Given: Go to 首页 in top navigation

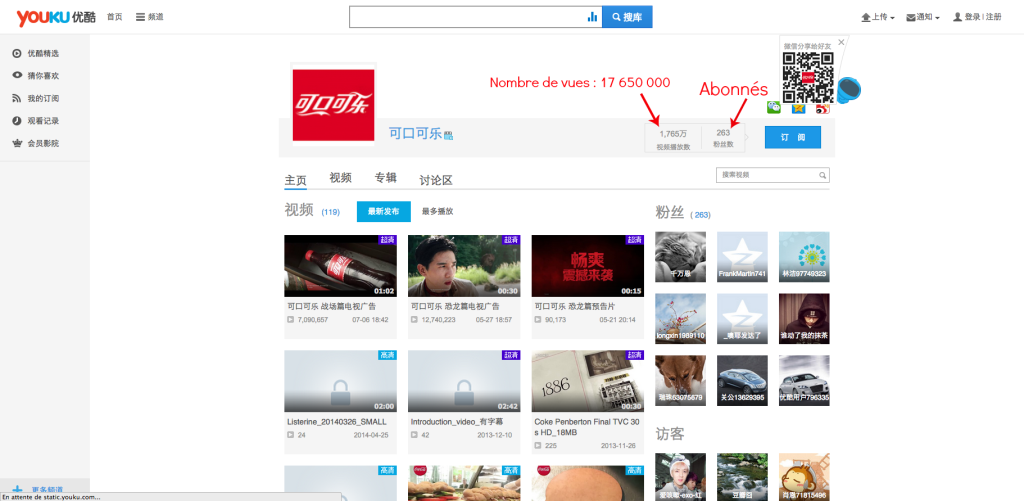Looking at the screenshot, I should [114, 17].
